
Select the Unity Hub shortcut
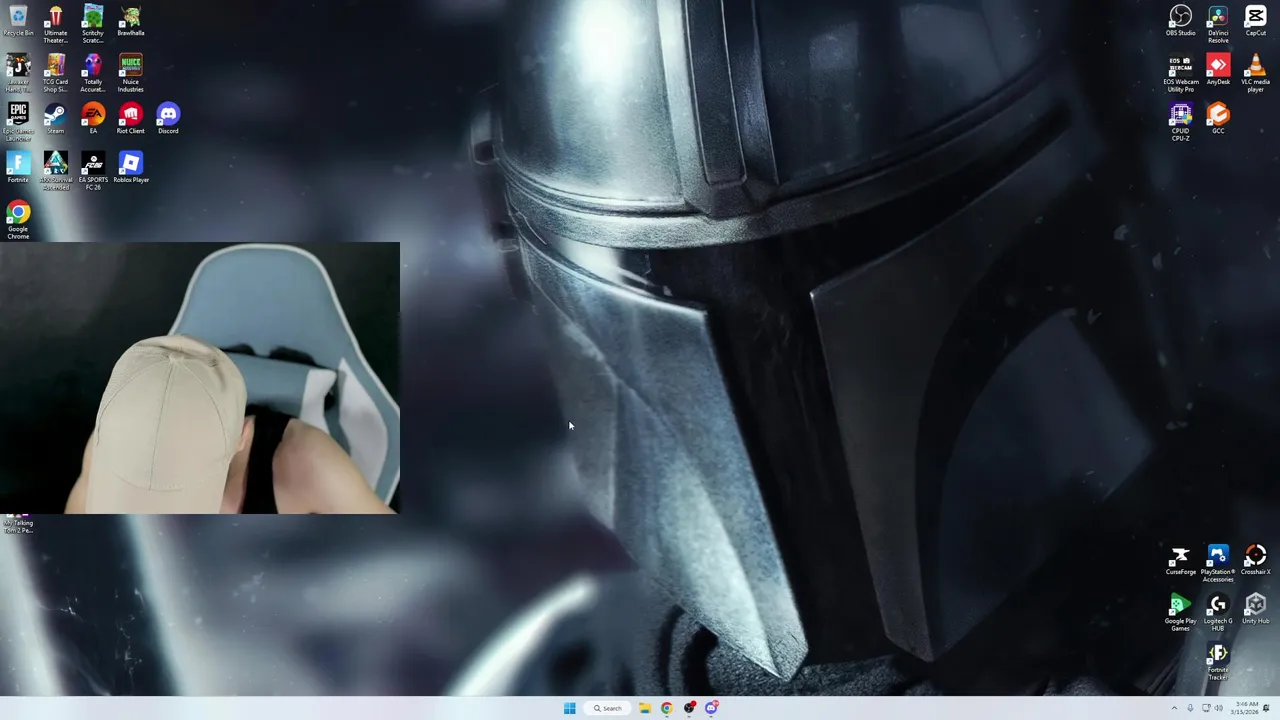click(1256, 610)
